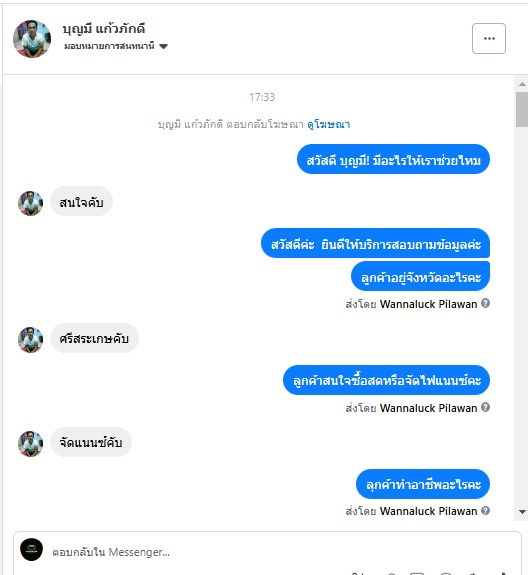
Task: Click the black page logo beside reply box
Action: click(x=32, y=549)
